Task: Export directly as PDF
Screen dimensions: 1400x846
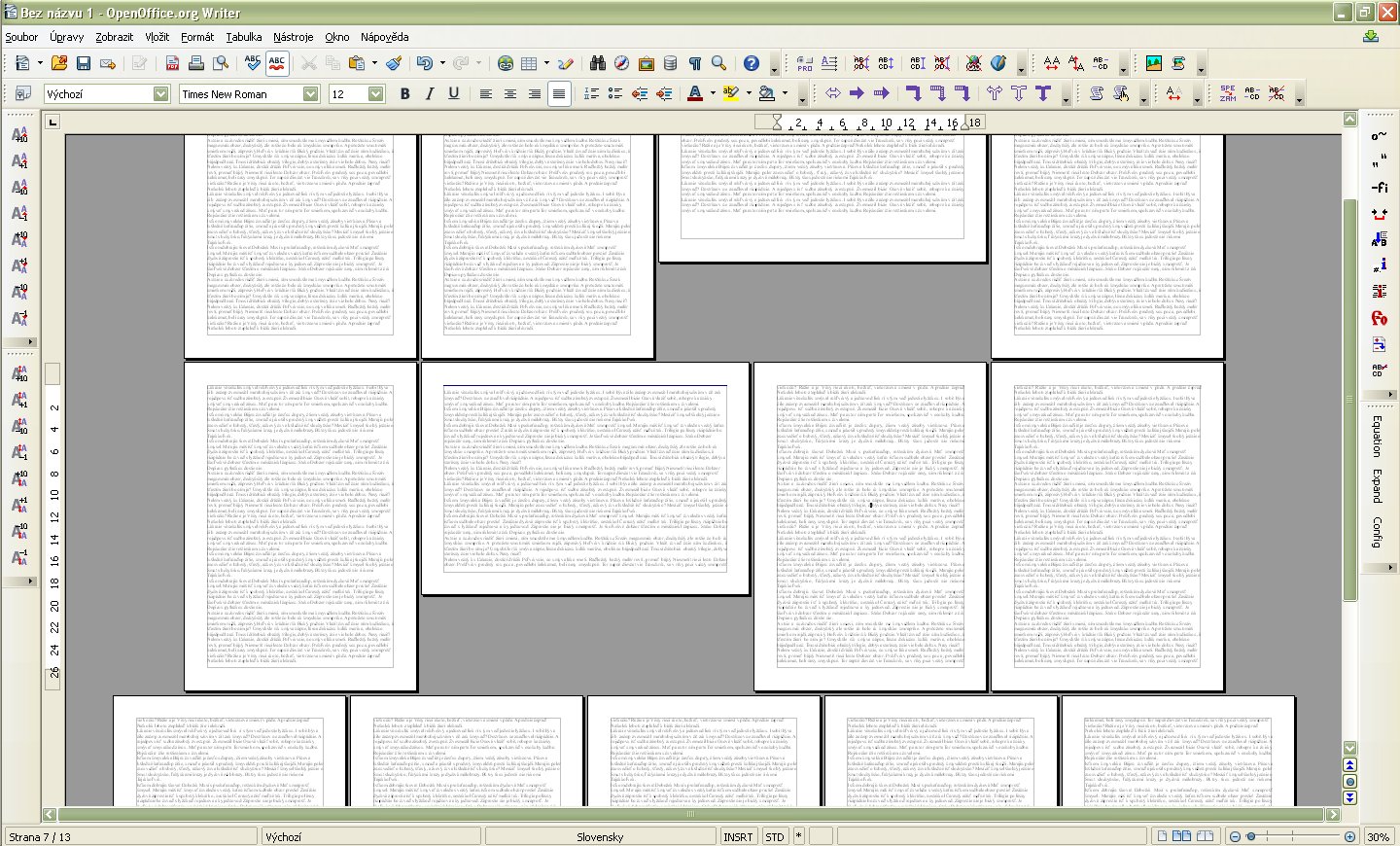Action: (172, 63)
